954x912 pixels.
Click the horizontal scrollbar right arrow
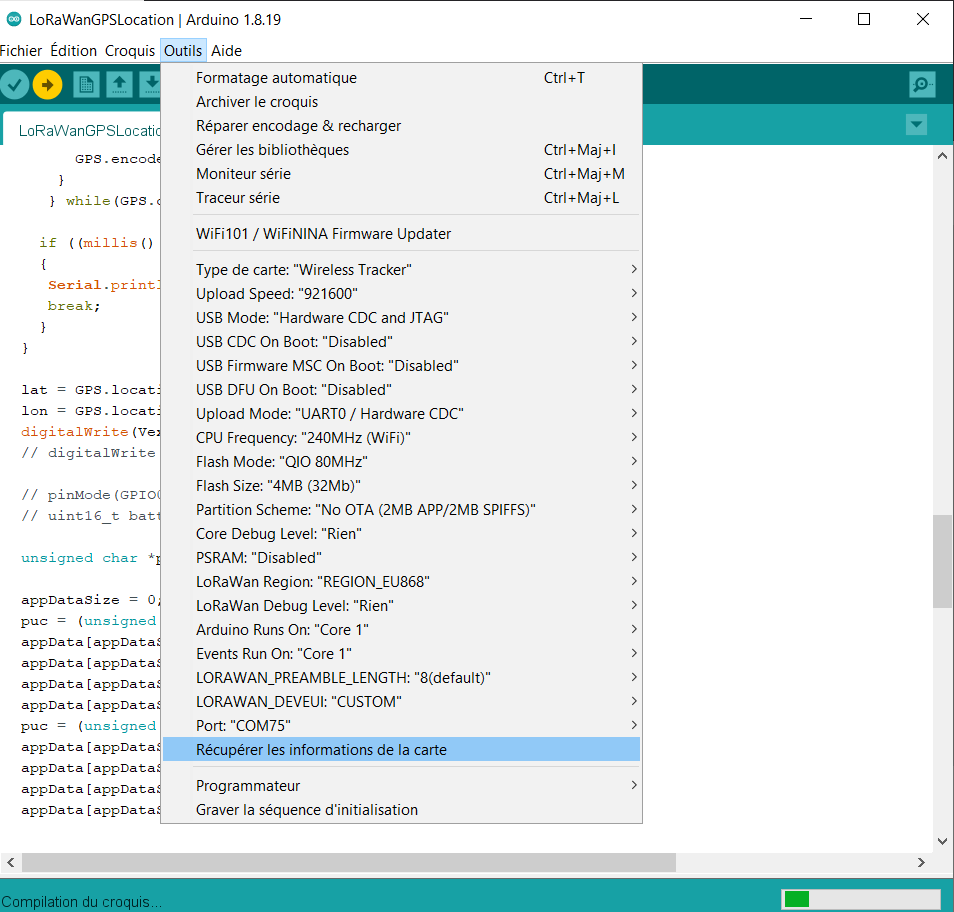[x=921, y=863]
